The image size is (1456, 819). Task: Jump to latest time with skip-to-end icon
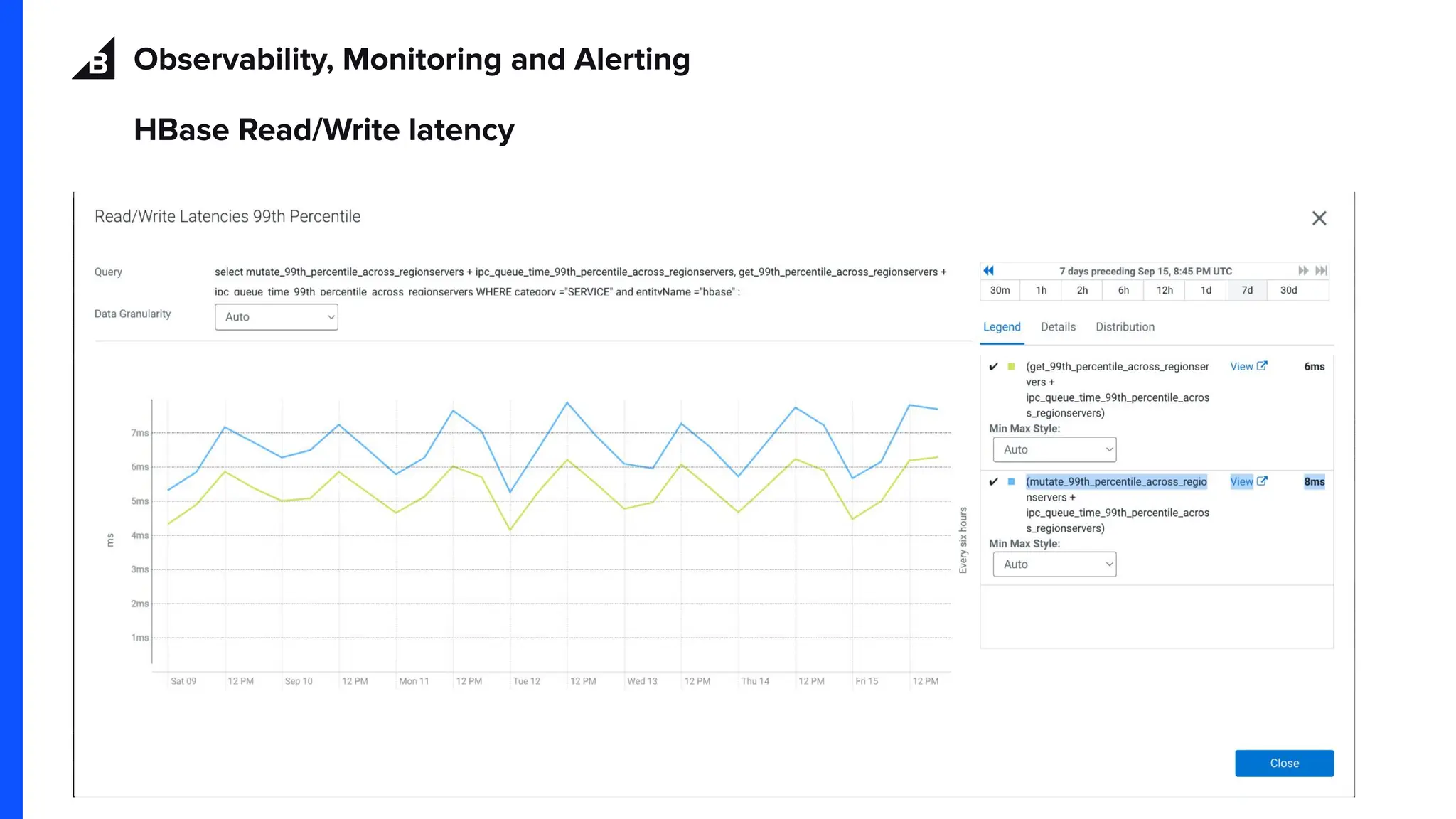(1321, 271)
